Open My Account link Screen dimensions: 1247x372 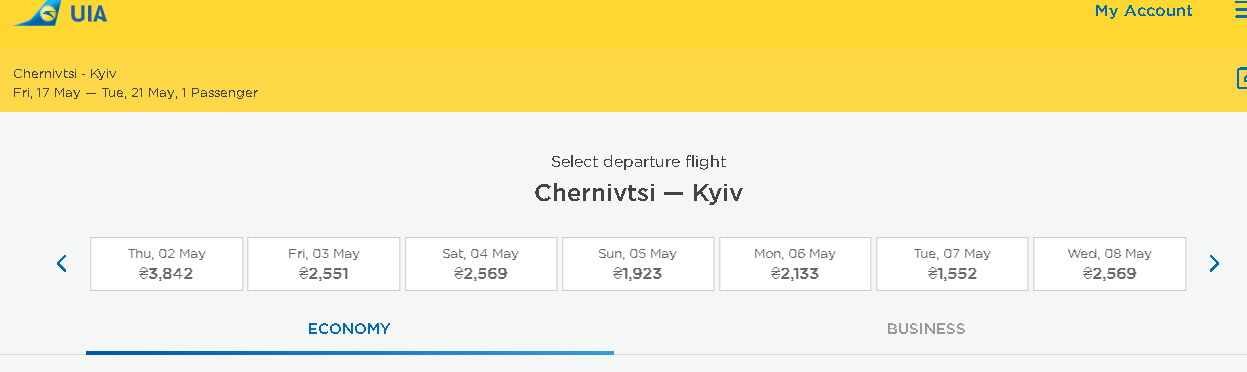(1143, 11)
